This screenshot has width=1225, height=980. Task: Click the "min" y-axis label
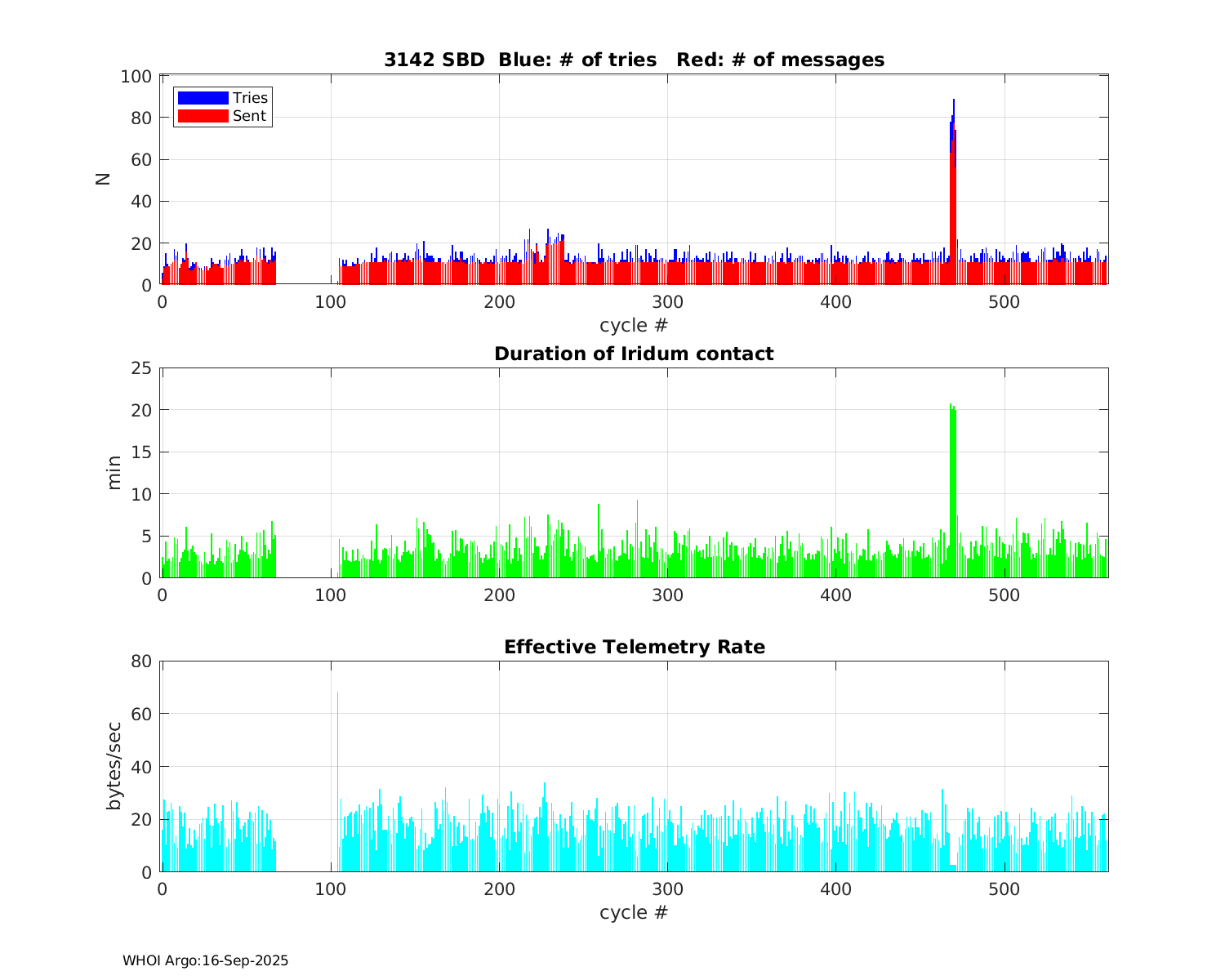coord(114,473)
